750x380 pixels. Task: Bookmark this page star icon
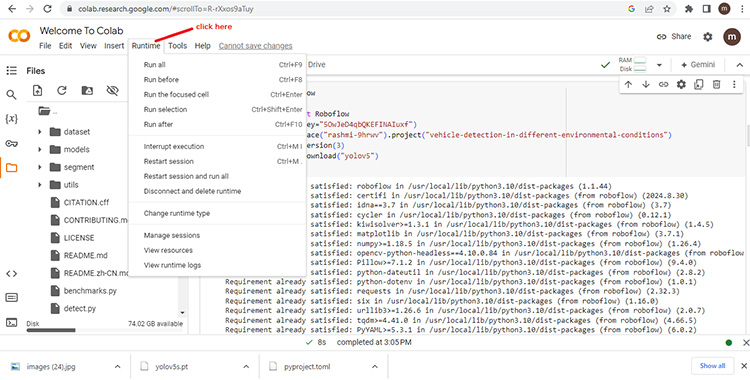[x=667, y=9]
